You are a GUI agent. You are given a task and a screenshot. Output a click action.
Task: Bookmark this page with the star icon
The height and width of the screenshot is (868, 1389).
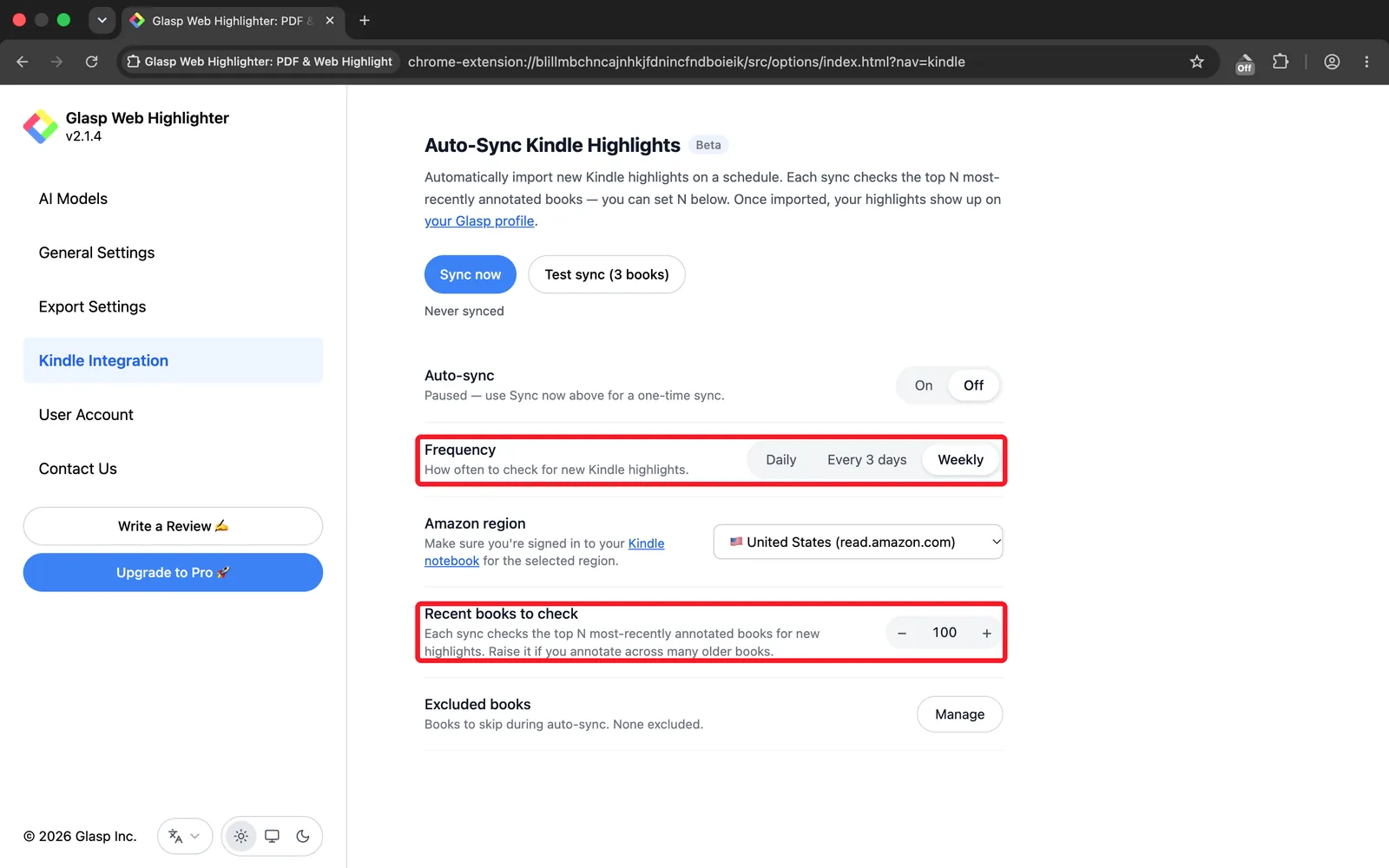pyautogui.click(x=1197, y=62)
